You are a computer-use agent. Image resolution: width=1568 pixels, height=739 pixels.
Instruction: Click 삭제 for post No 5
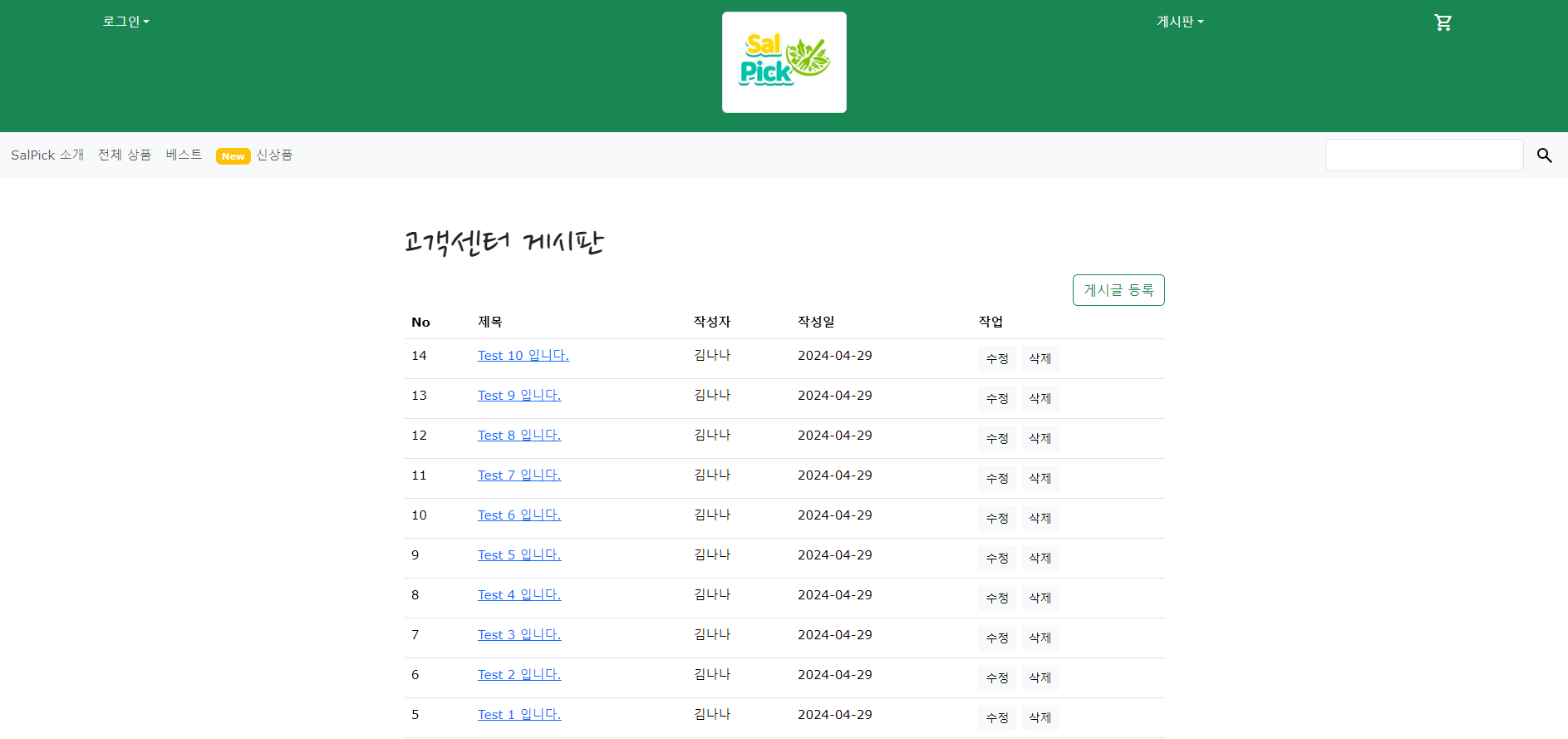click(1040, 718)
